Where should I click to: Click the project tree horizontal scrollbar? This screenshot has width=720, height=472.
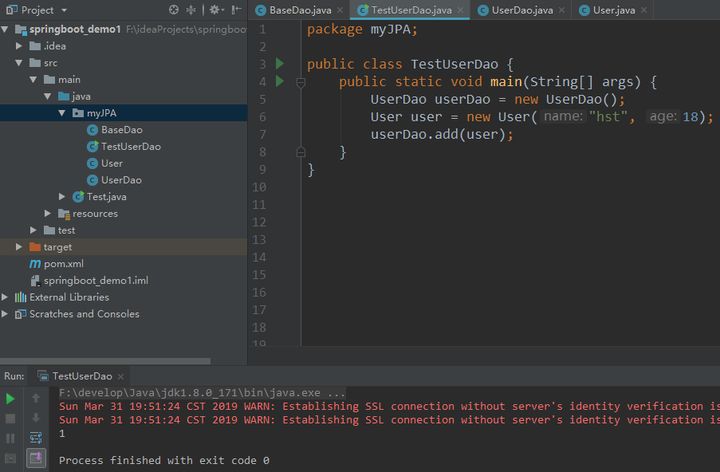(x=105, y=361)
